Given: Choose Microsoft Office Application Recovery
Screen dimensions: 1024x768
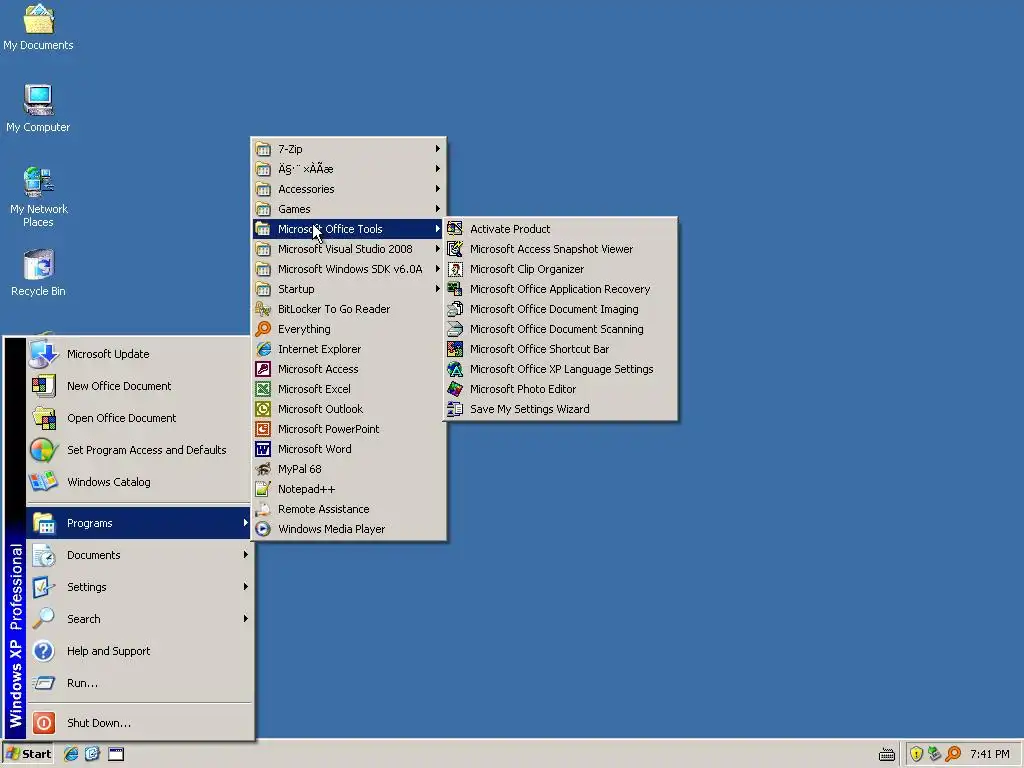Looking at the screenshot, I should pyautogui.click(x=560, y=289).
